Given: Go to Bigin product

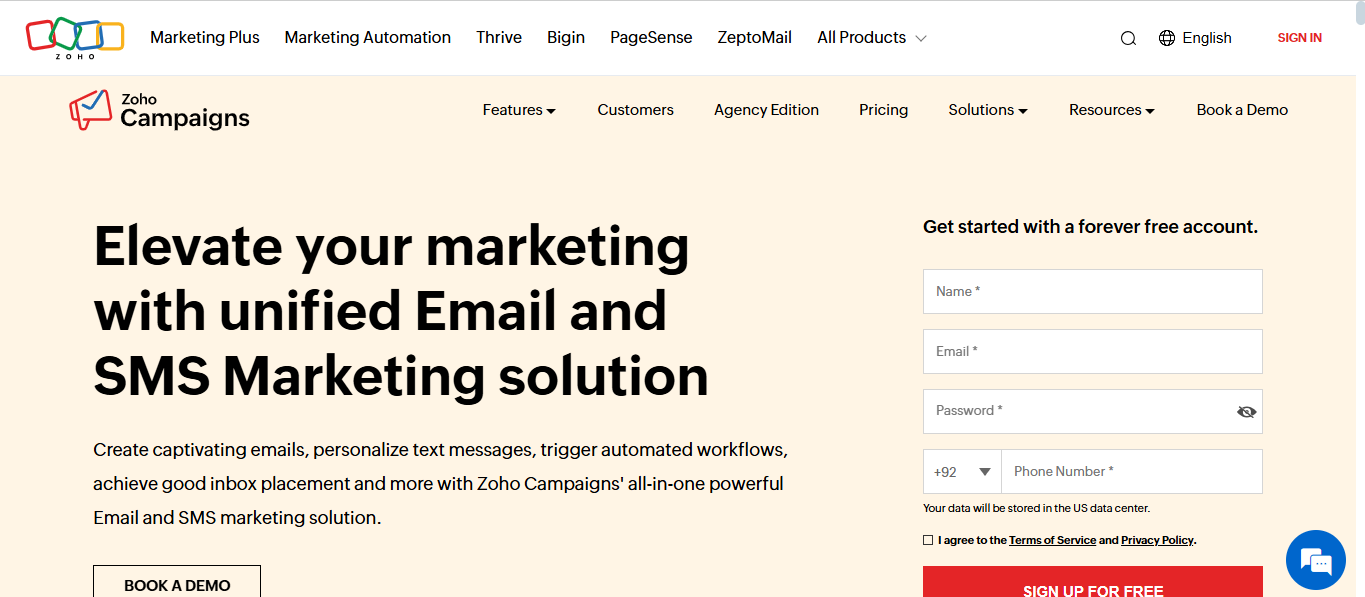Looking at the screenshot, I should (x=566, y=37).
